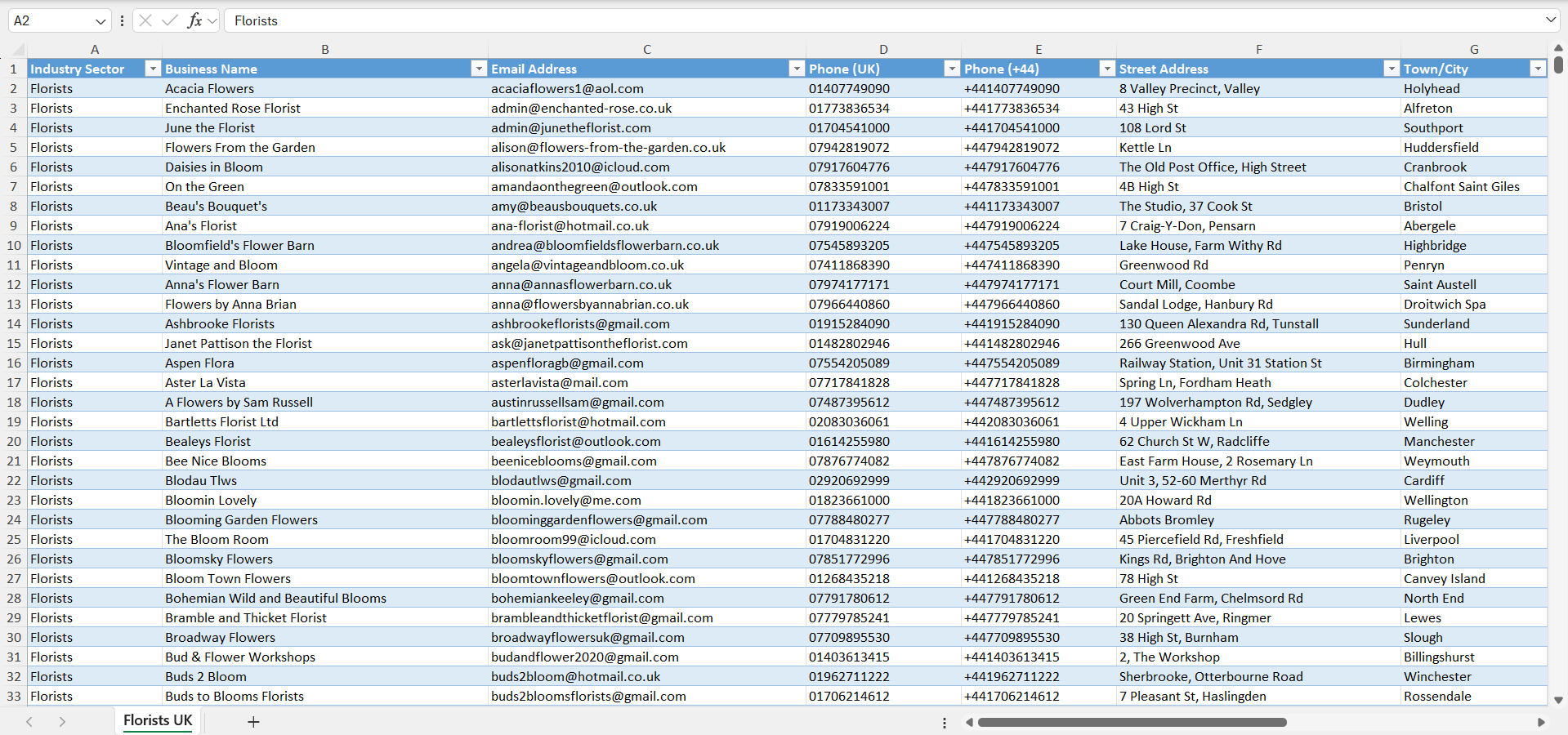
Task: Select column C header
Action: coord(647,49)
